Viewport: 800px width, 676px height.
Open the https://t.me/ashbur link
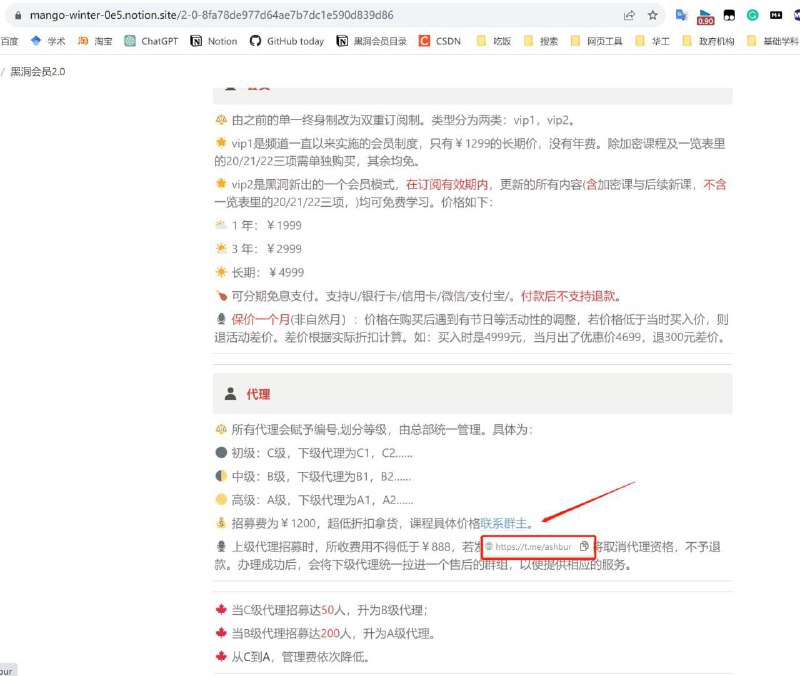tap(532, 547)
